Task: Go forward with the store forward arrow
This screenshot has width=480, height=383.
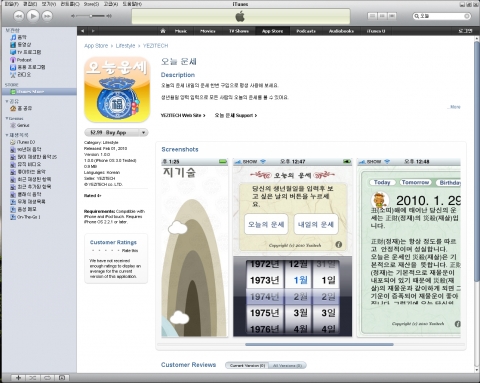Action: (x=93, y=31)
